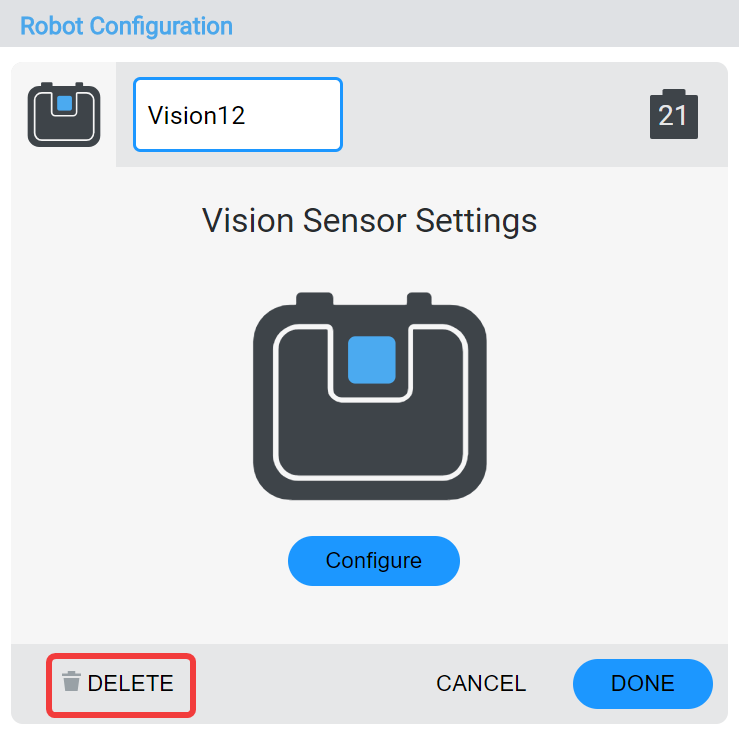Focus the Vision12 name text field

pyautogui.click(x=238, y=114)
